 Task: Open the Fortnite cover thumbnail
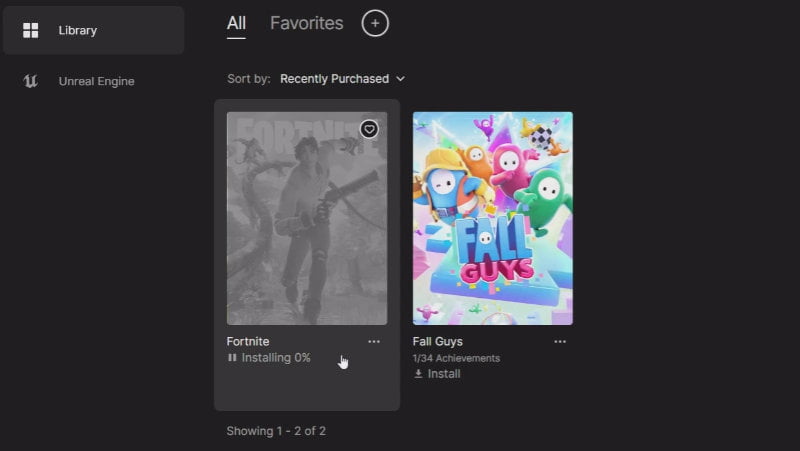[x=307, y=218]
